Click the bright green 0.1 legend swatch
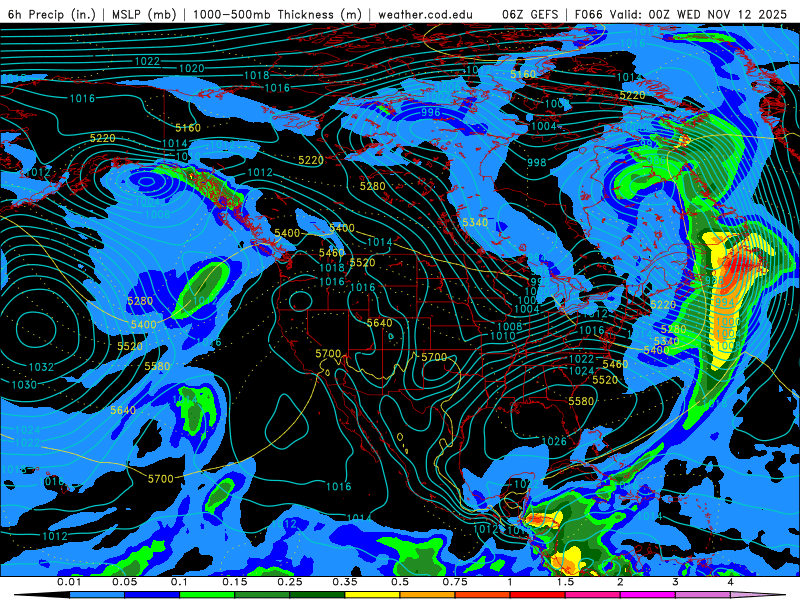The width and height of the screenshot is (800, 600). click(x=207, y=595)
